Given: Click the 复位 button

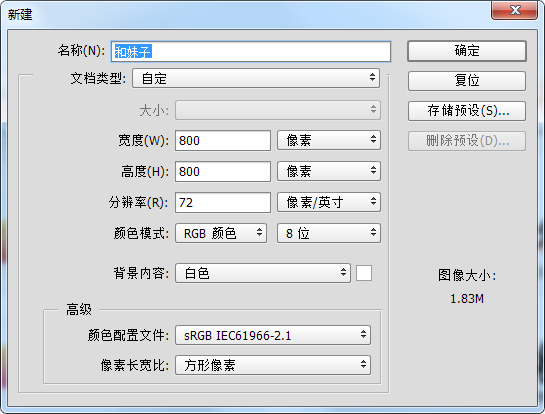Looking at the screenshot, I should pos(467,81).
